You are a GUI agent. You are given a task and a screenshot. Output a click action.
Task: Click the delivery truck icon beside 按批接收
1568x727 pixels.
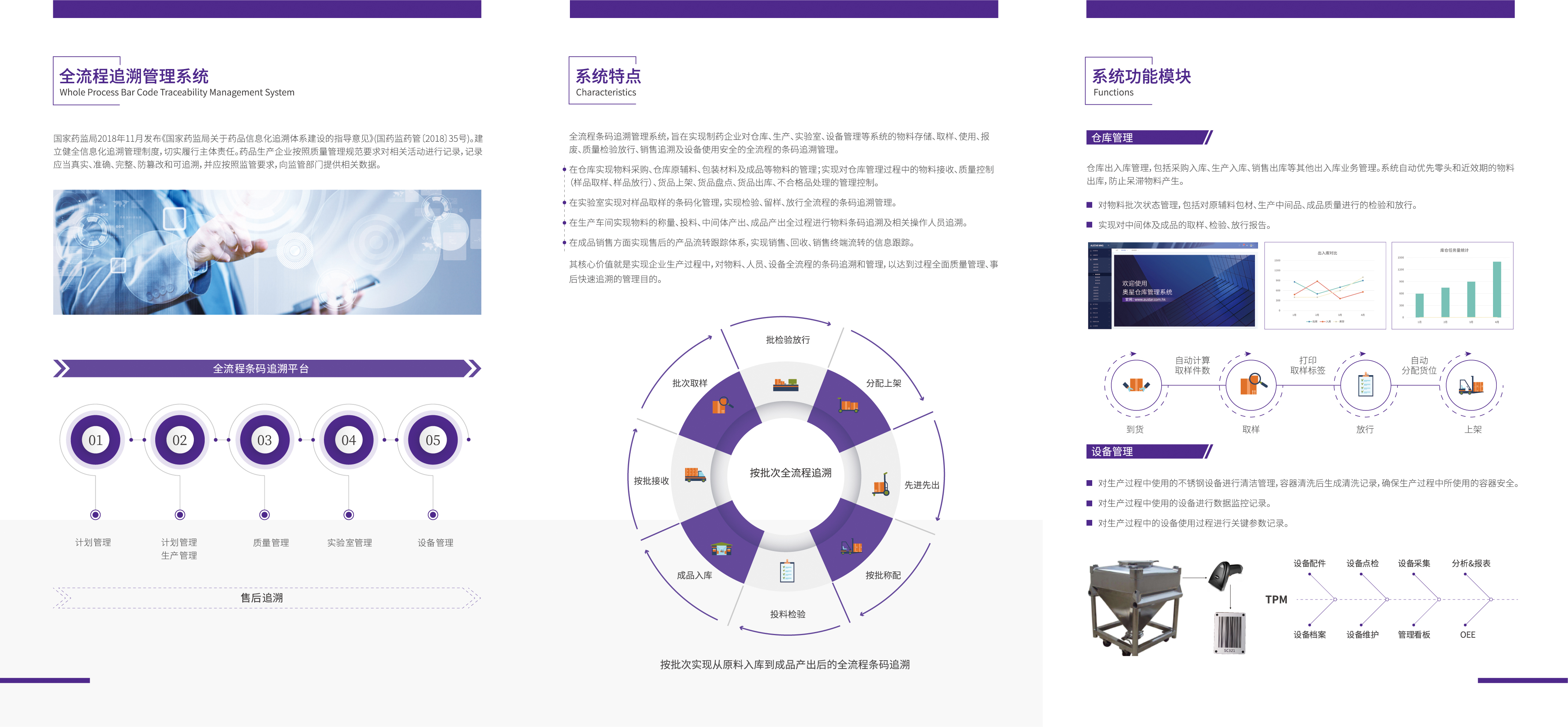point(695,475)
